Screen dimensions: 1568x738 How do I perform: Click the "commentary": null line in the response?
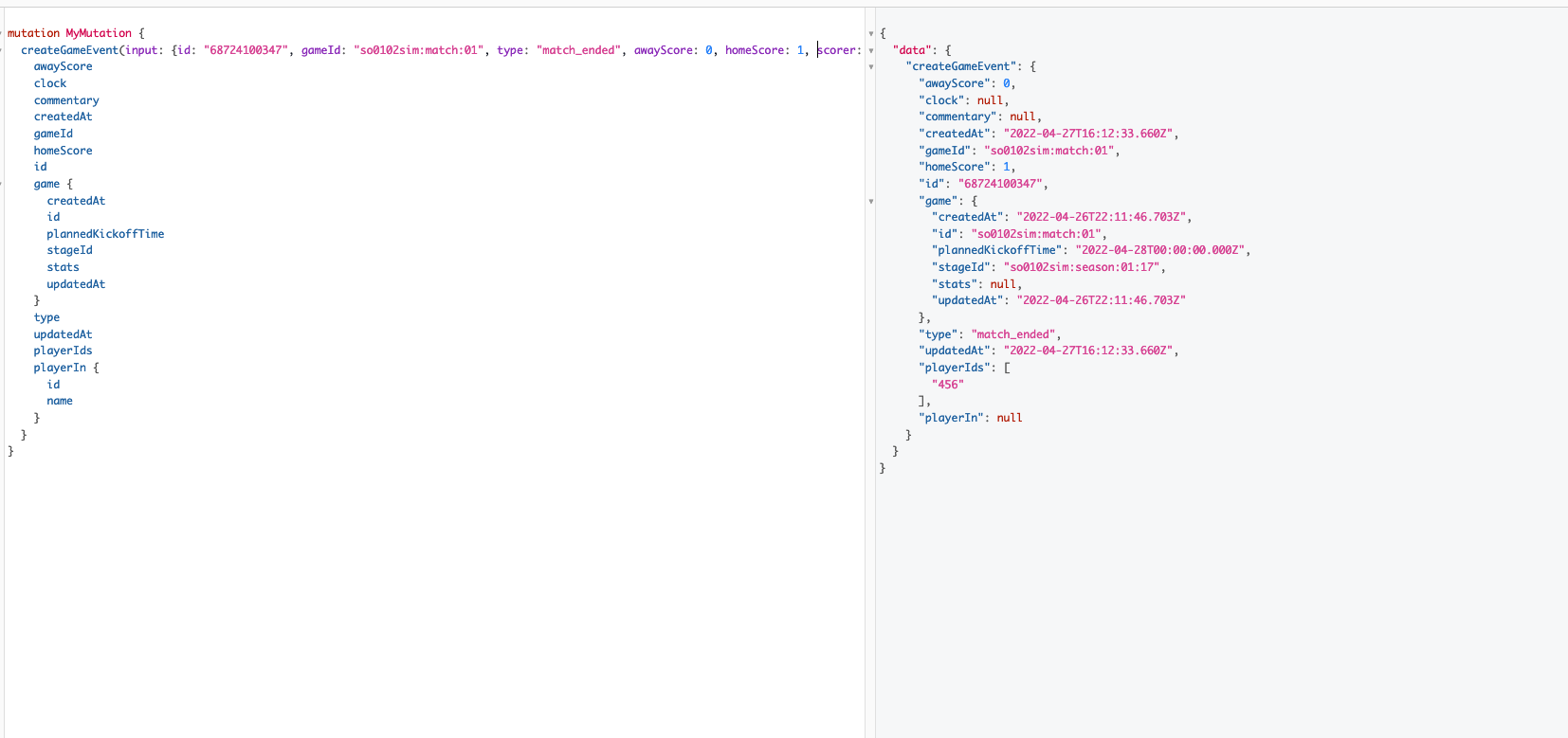click(x=980, y=117)
